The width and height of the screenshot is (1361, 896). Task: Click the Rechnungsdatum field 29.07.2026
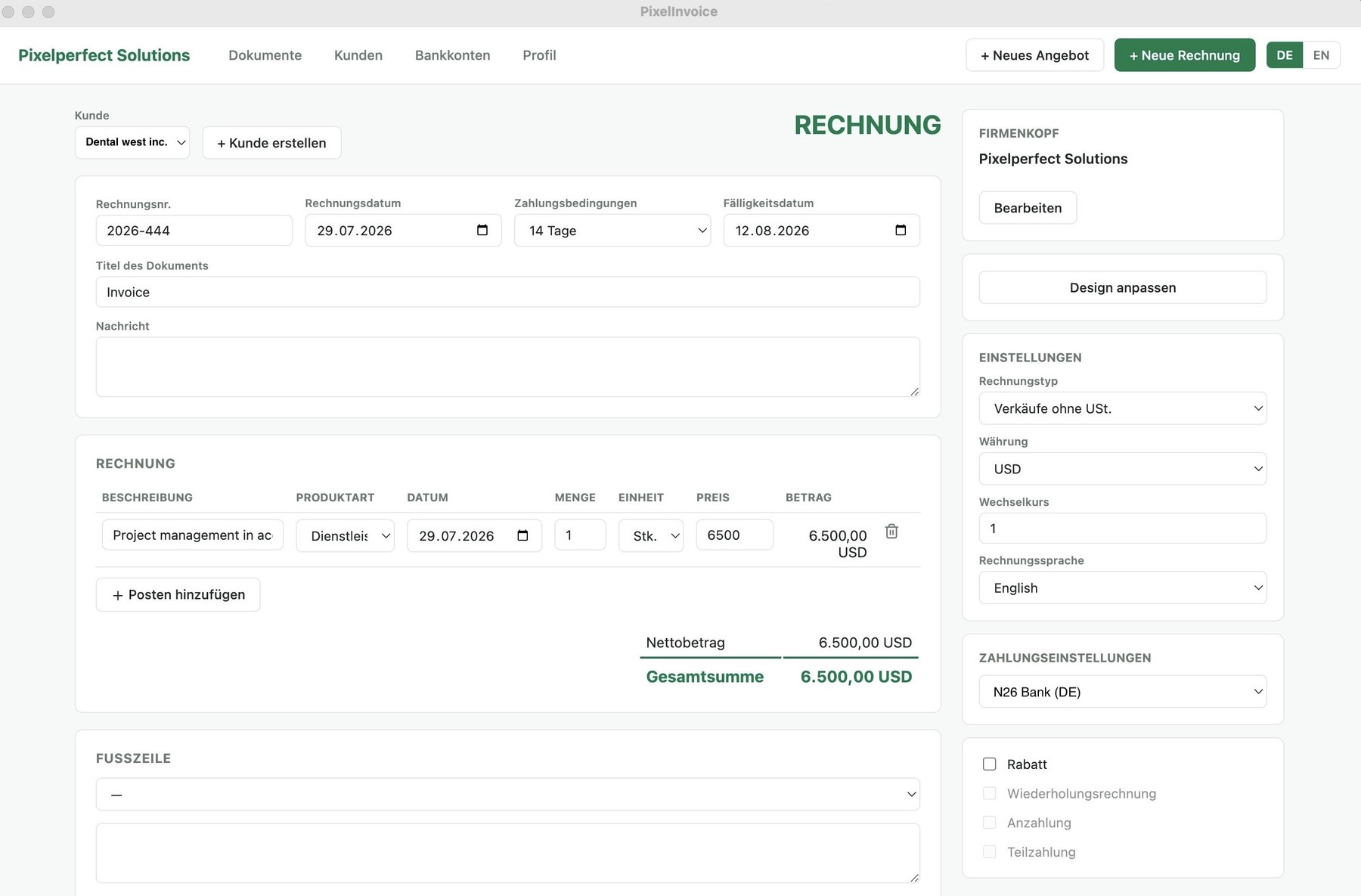403,231
